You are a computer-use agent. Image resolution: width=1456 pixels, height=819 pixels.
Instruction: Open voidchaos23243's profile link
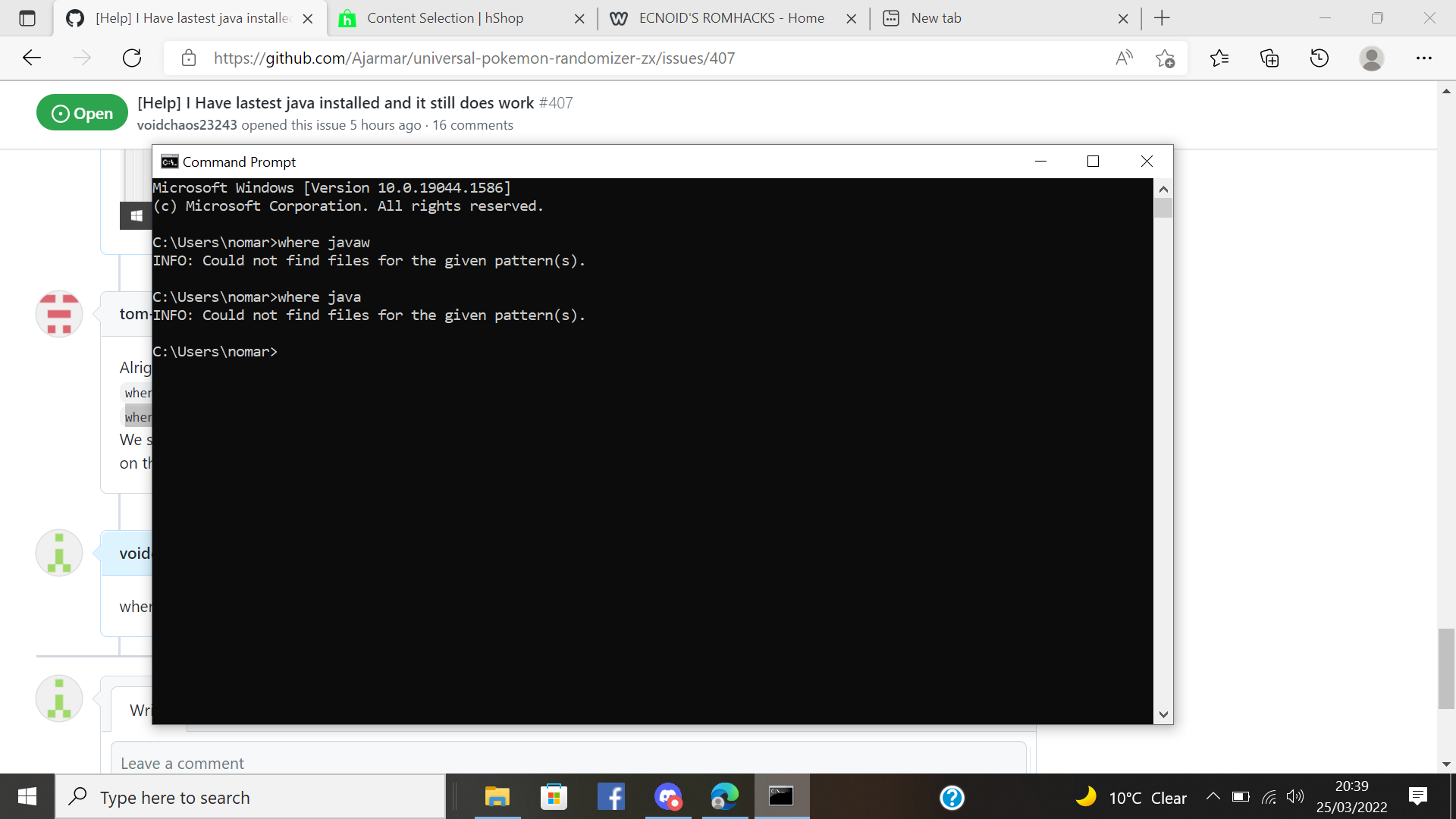point(186,125)
